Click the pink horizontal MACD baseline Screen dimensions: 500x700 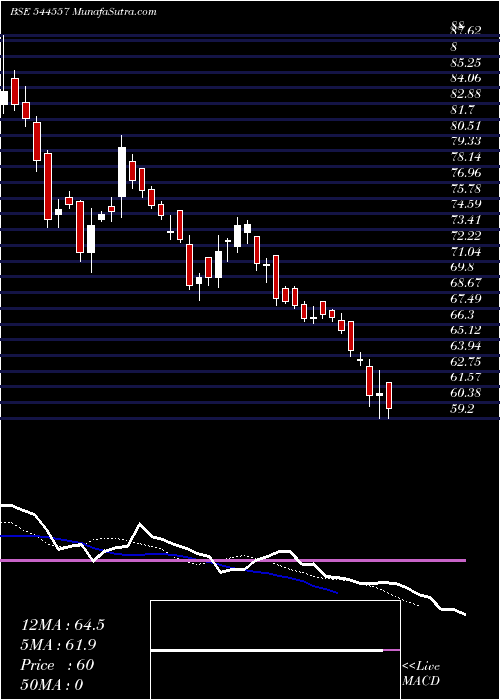tap(233, 560)
